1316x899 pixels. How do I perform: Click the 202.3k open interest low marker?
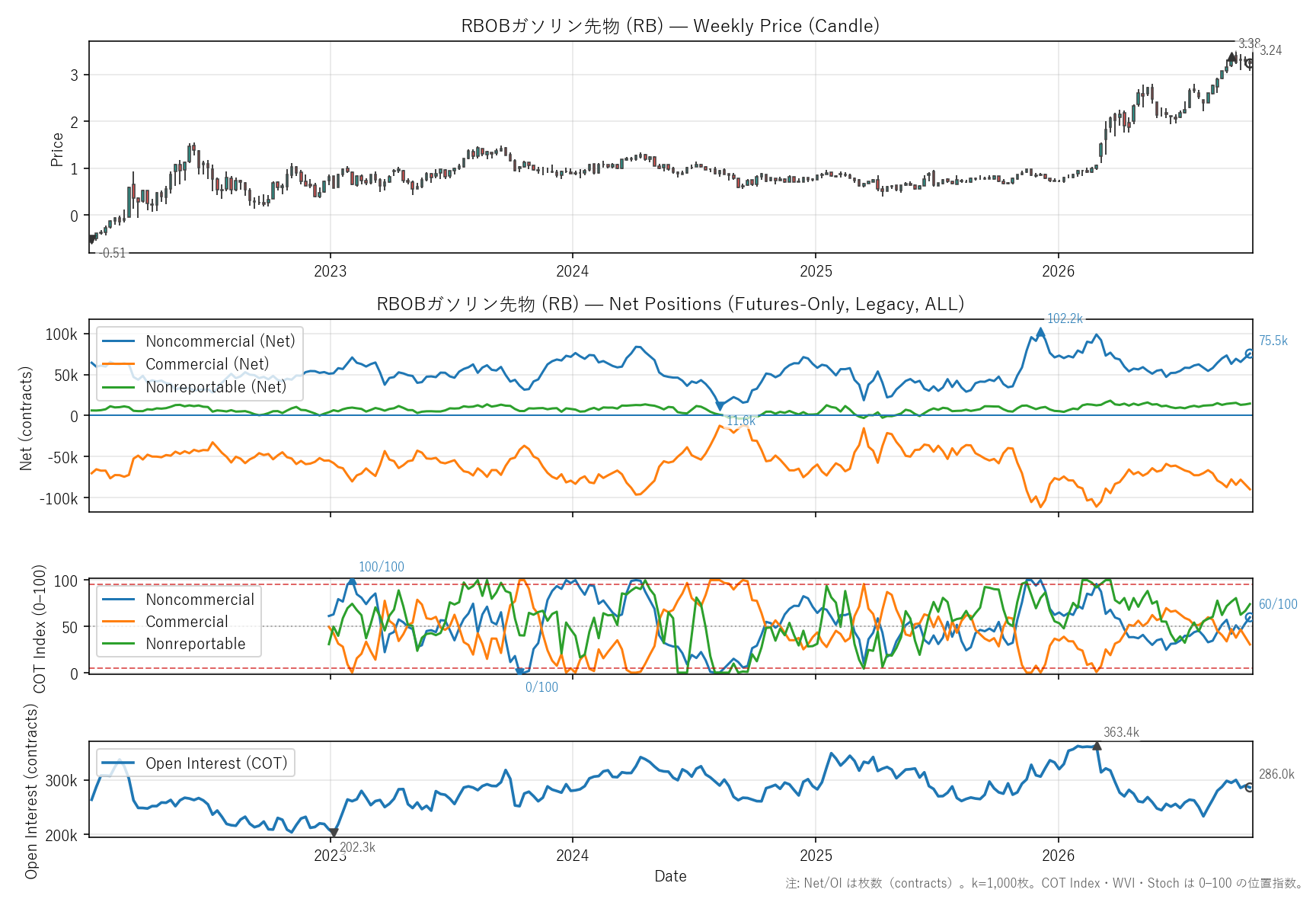(334, 833)
